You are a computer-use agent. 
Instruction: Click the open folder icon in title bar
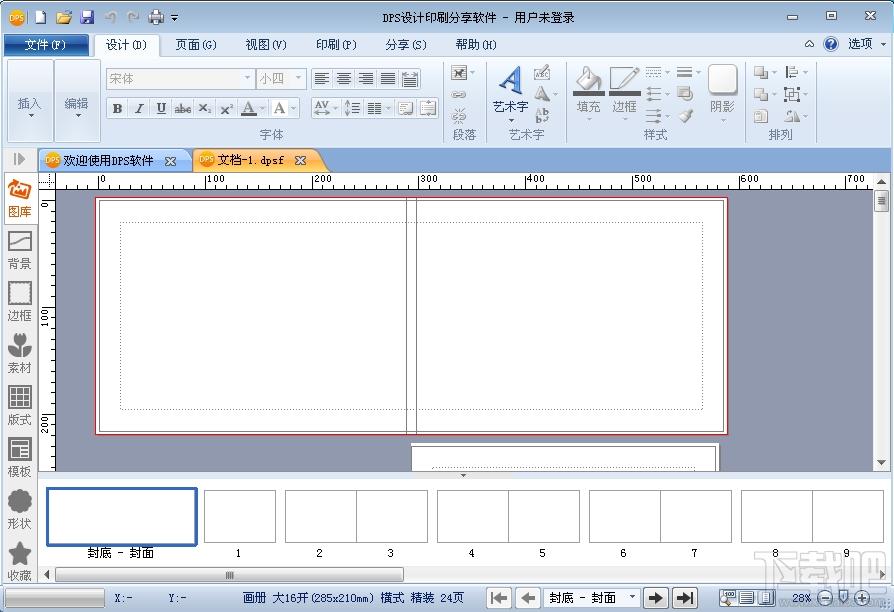click(x=64, y=17)
